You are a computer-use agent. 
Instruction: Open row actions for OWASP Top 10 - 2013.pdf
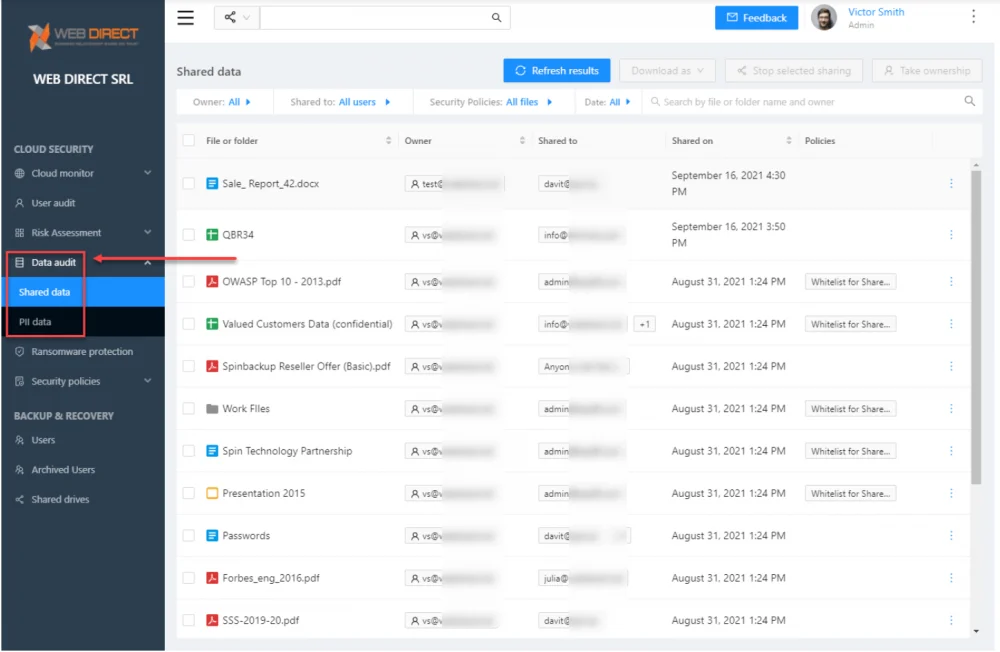pos(951,281)
